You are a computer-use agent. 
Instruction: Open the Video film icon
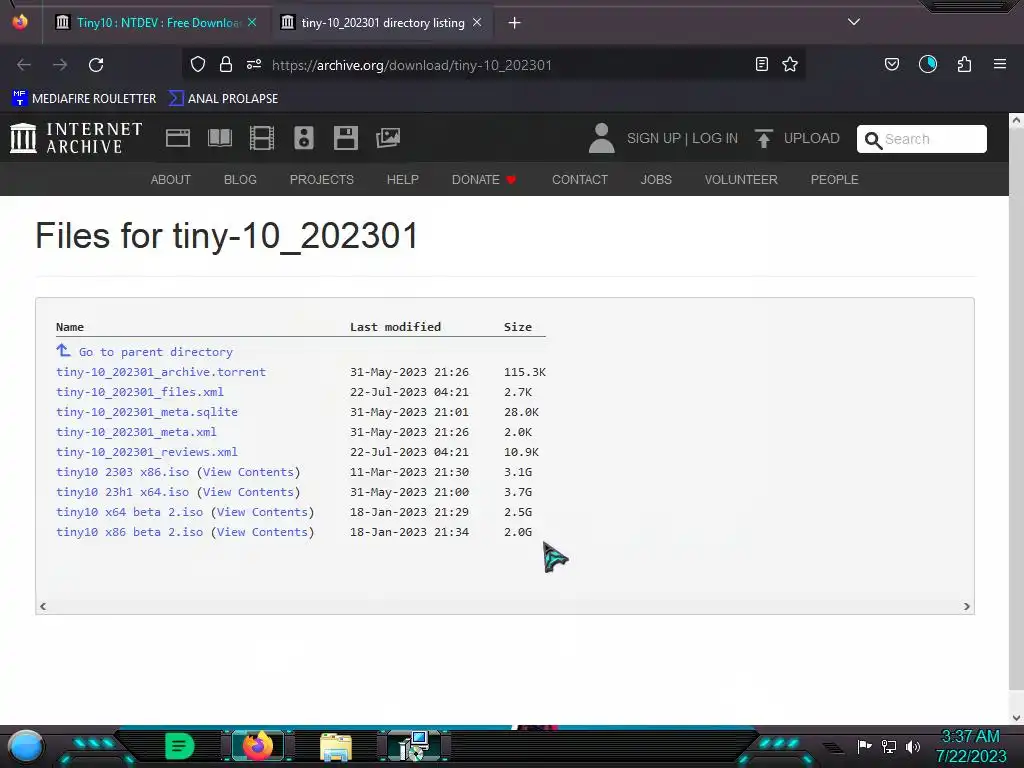[262, 138]
